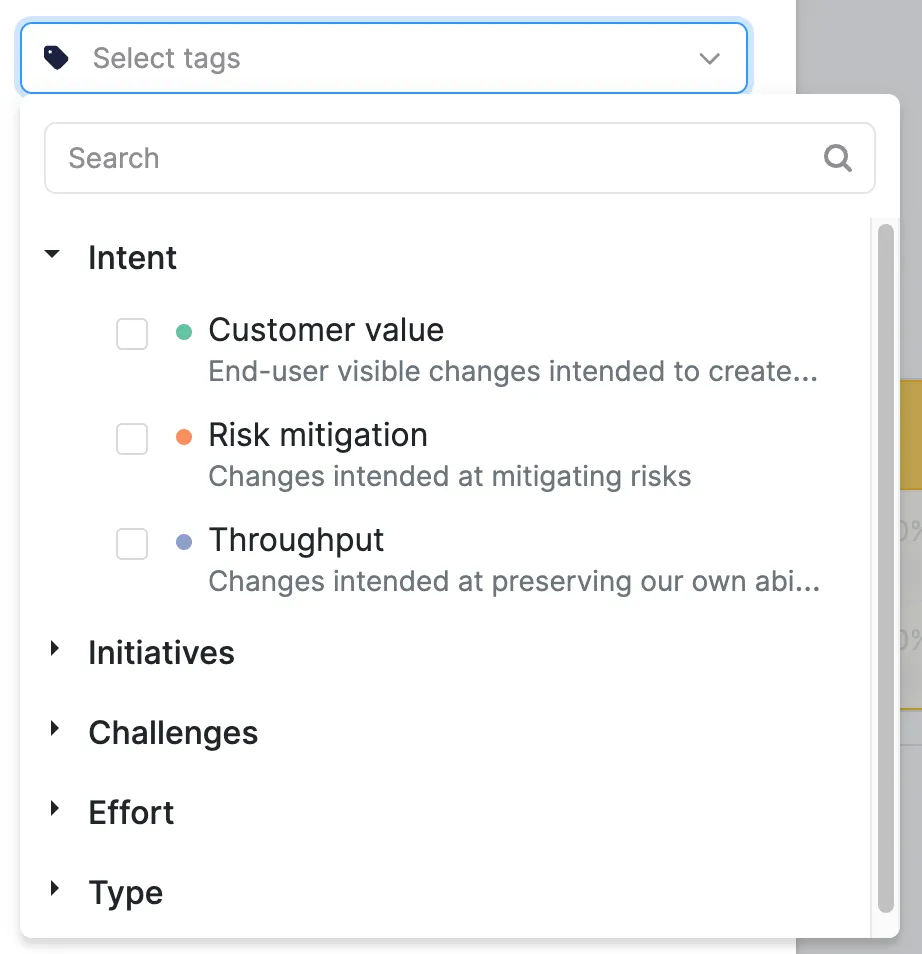
Task: Click the tag icon in Select tags field
Action: coord(56,58)
